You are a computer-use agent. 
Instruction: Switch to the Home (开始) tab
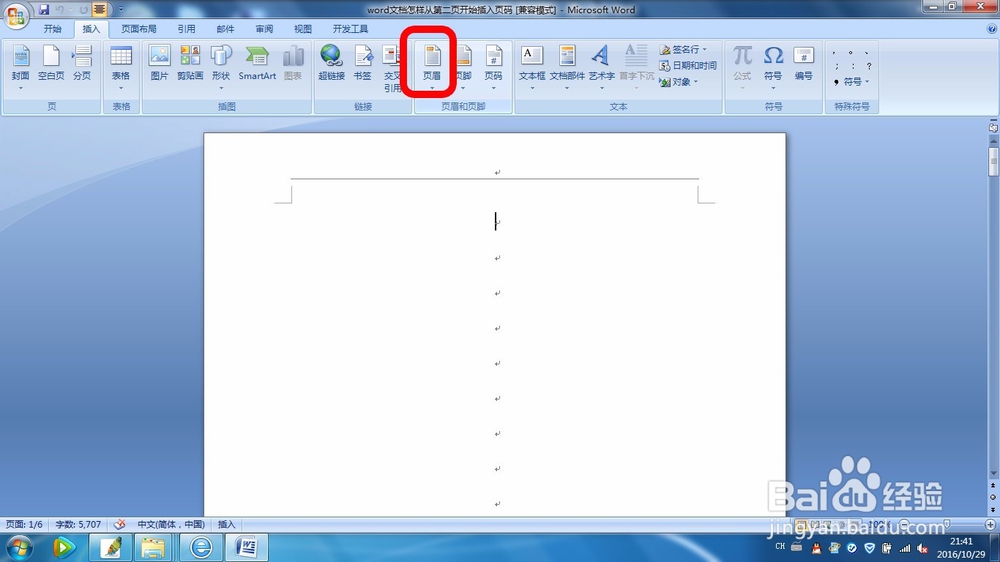[52, 29]
